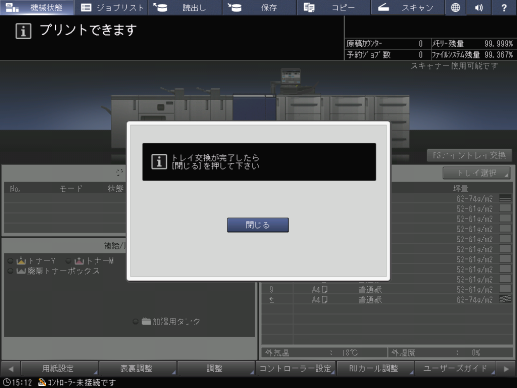Click the コントローラー未接続です status message

(x=82, y=382)
